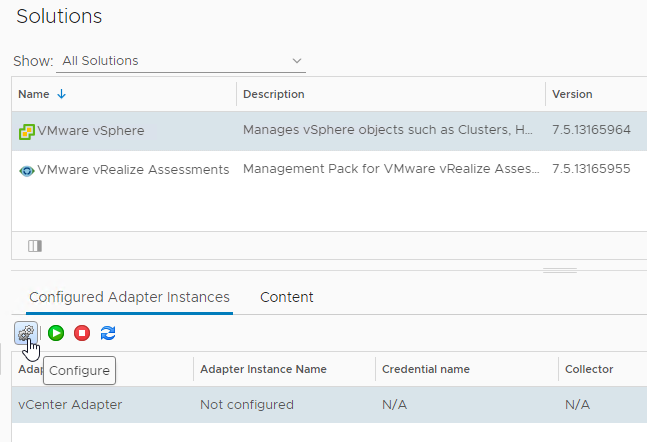647x442 pixels.
Task: Click the Collector column header
Action: click(588, 369)
